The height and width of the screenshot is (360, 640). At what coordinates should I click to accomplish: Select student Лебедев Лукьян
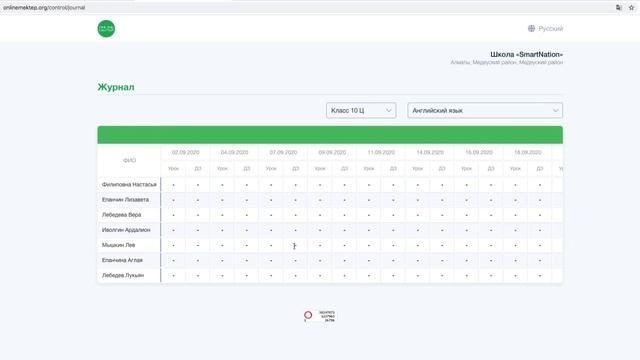123,275
